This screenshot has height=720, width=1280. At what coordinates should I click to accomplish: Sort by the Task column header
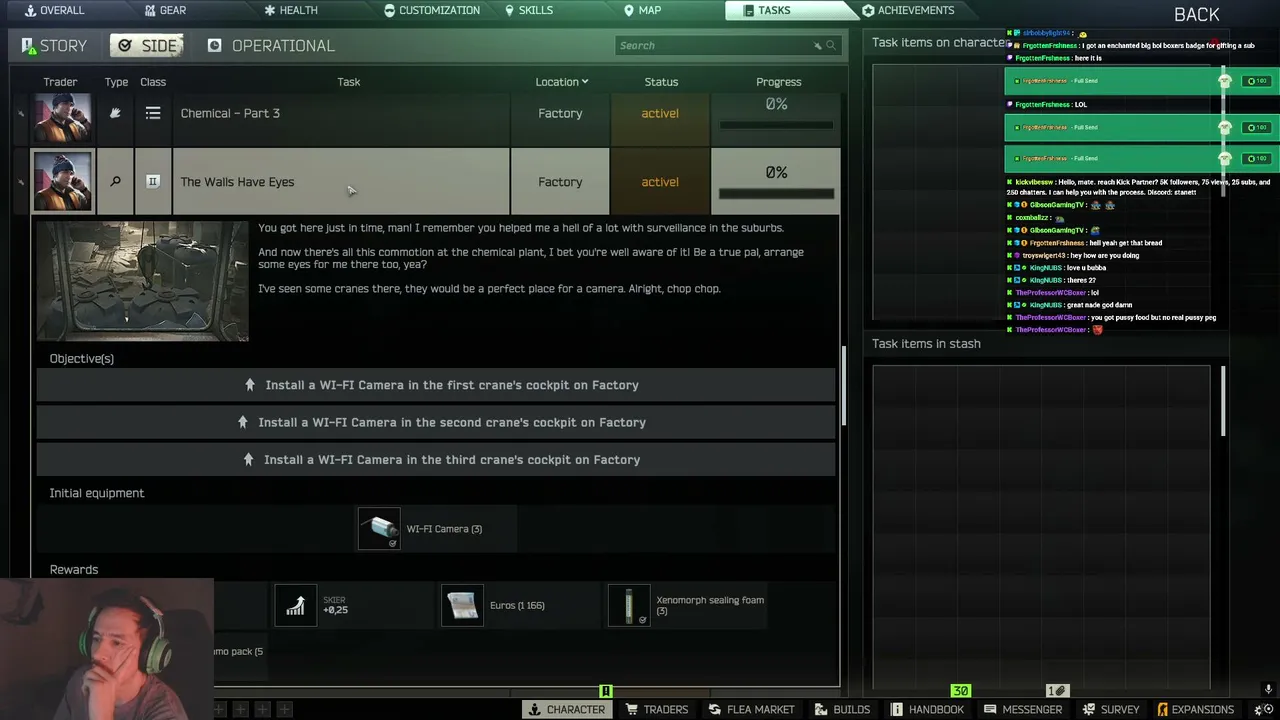point(348,82)
